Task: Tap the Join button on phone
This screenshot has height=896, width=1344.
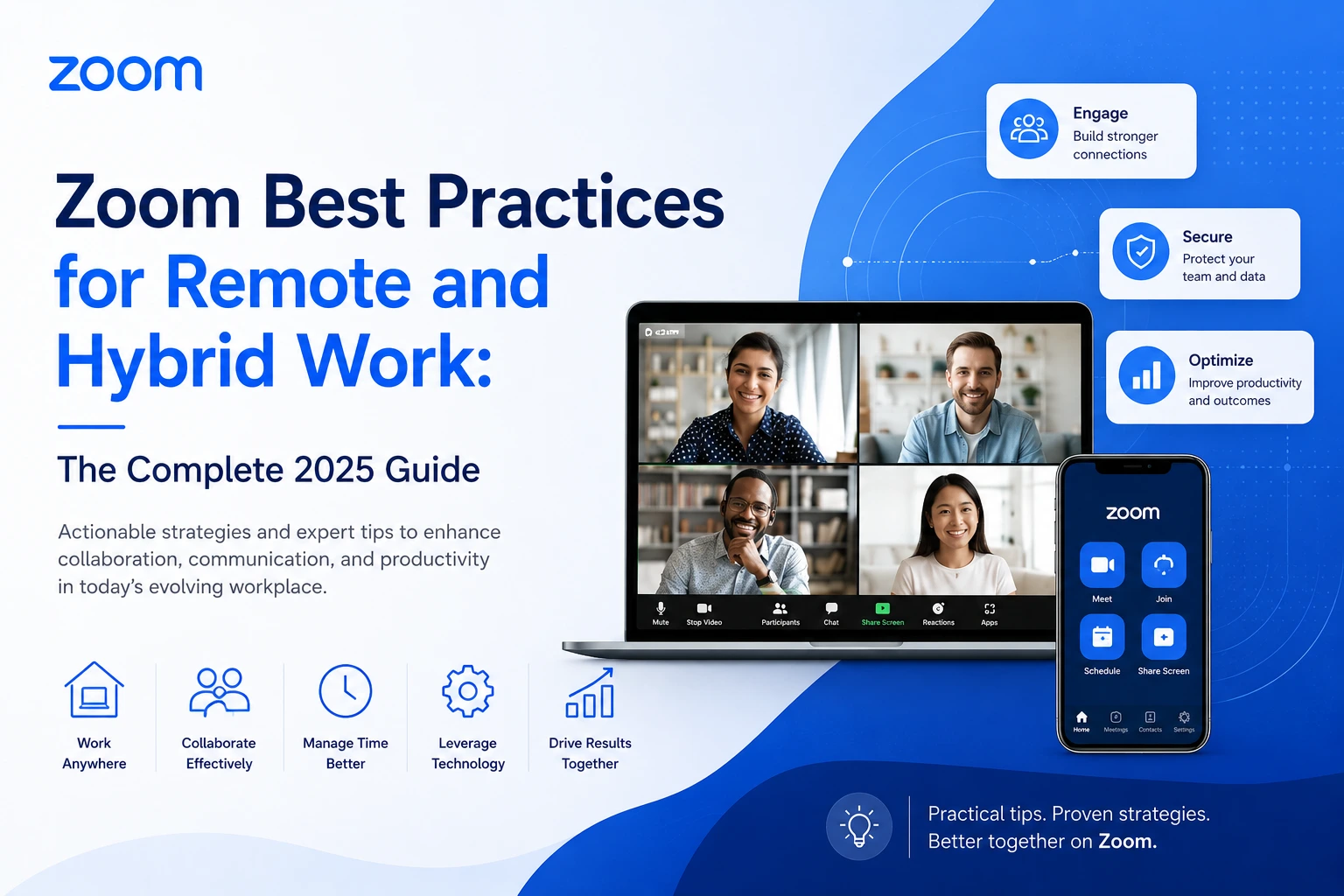Action: pyautogui.click(x=1164, y=565)
